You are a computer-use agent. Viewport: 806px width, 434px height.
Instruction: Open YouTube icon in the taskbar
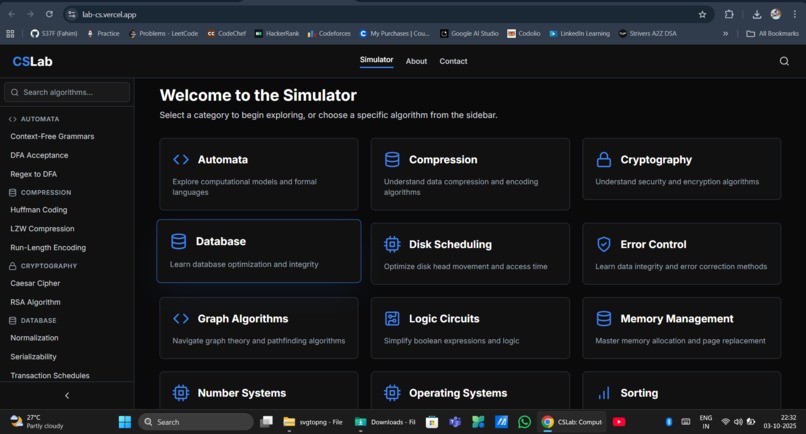[619, 422]
